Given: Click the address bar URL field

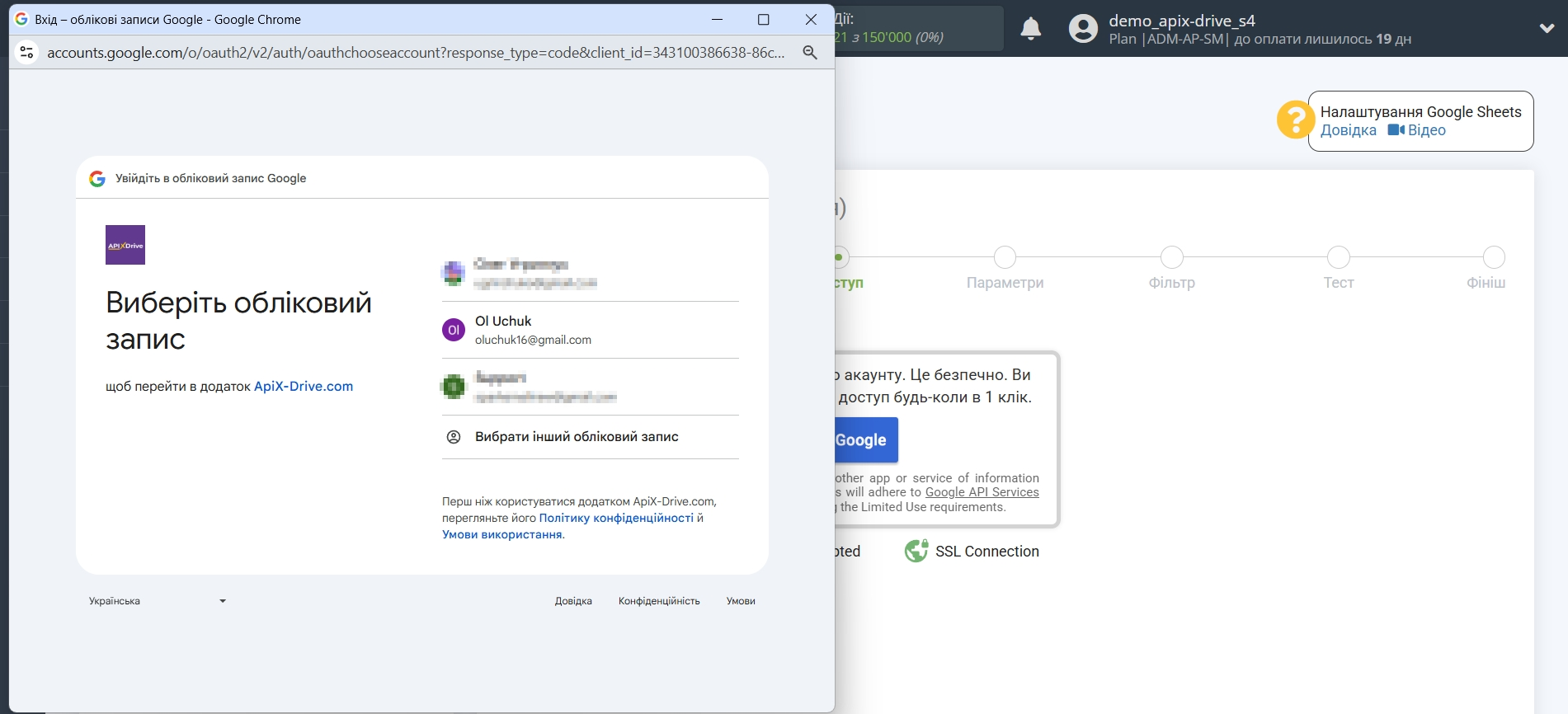Looking at the screenshot, I should [416, 52].
